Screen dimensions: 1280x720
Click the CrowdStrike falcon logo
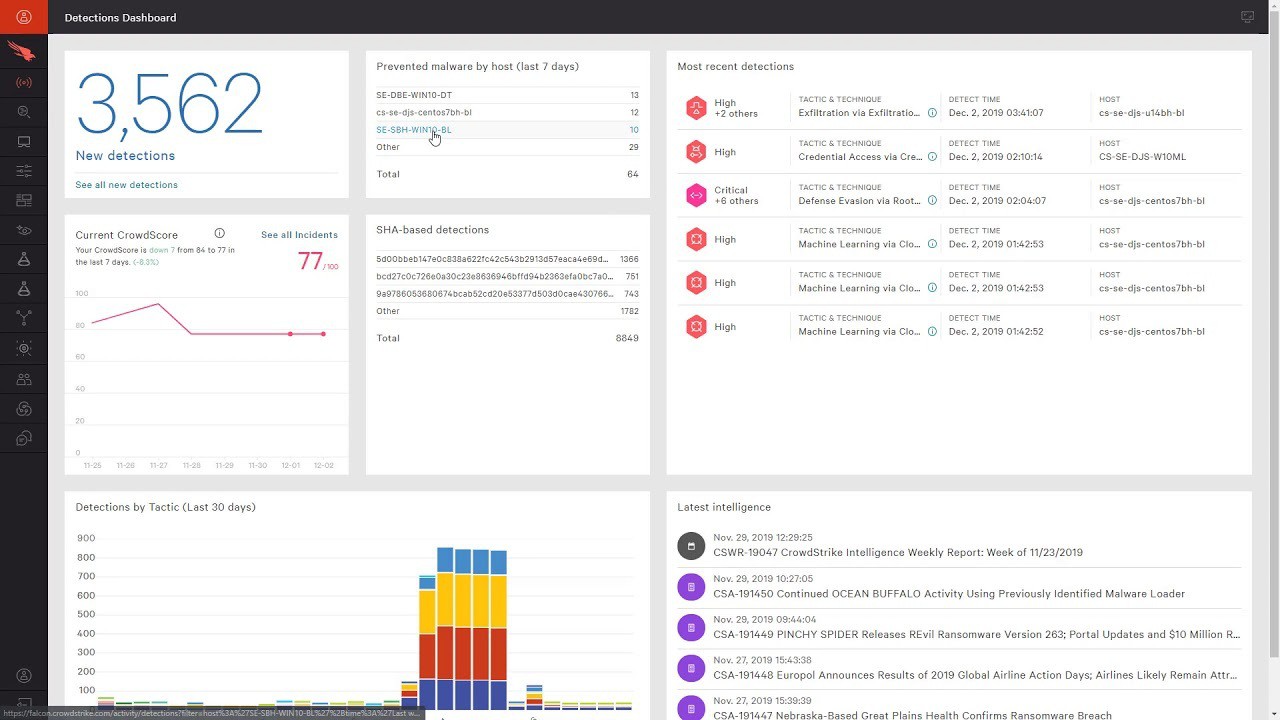pos(21,51)
